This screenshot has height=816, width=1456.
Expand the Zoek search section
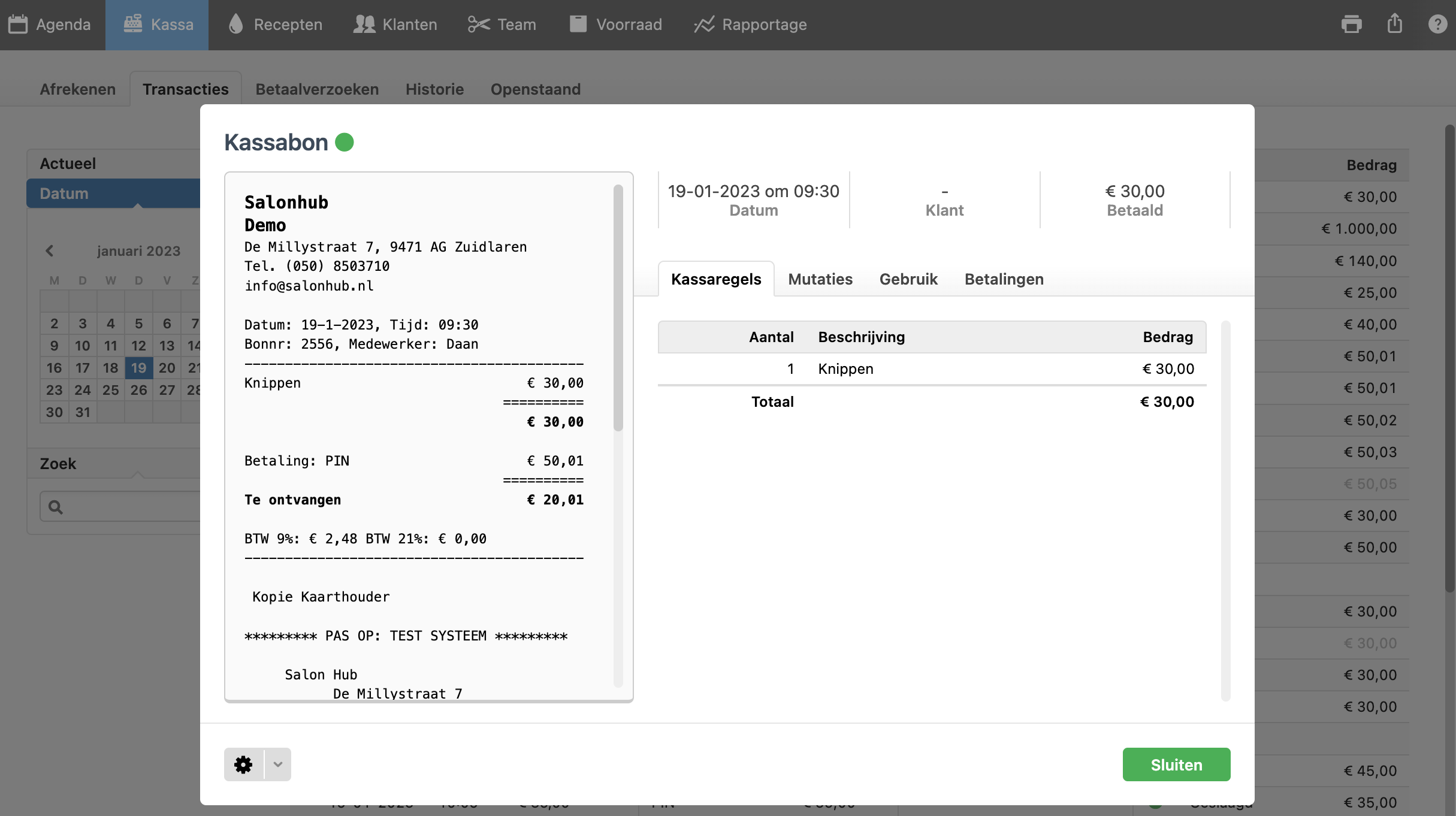click(x=58, y=464)
